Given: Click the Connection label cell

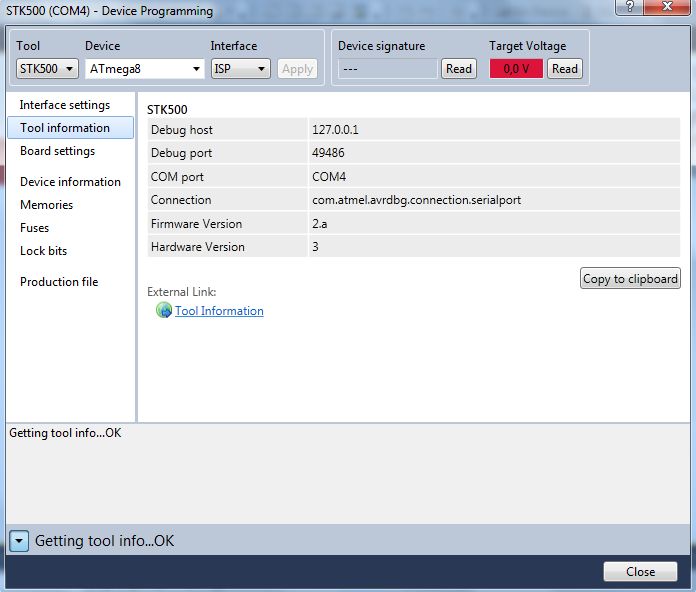Looking at the screenshot, I should coord(227,200).
